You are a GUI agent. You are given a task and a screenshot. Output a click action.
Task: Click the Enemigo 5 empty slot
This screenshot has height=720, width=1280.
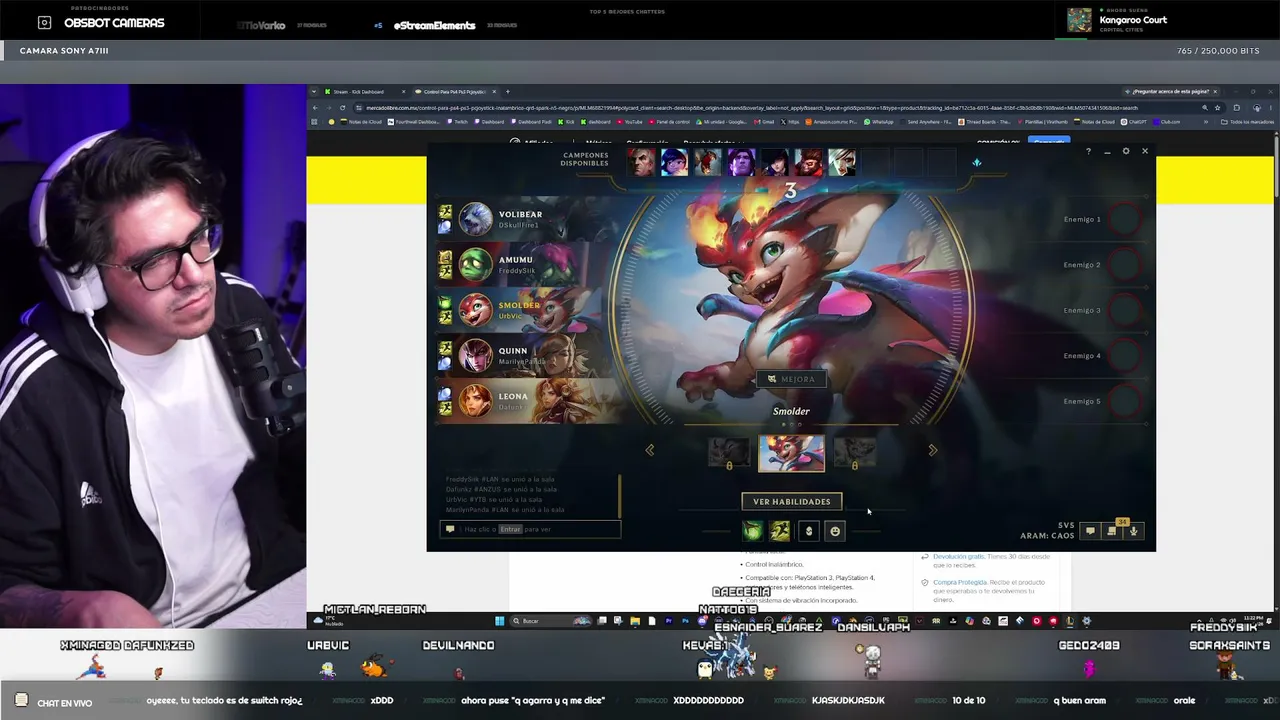click(x=1124, y=401)
